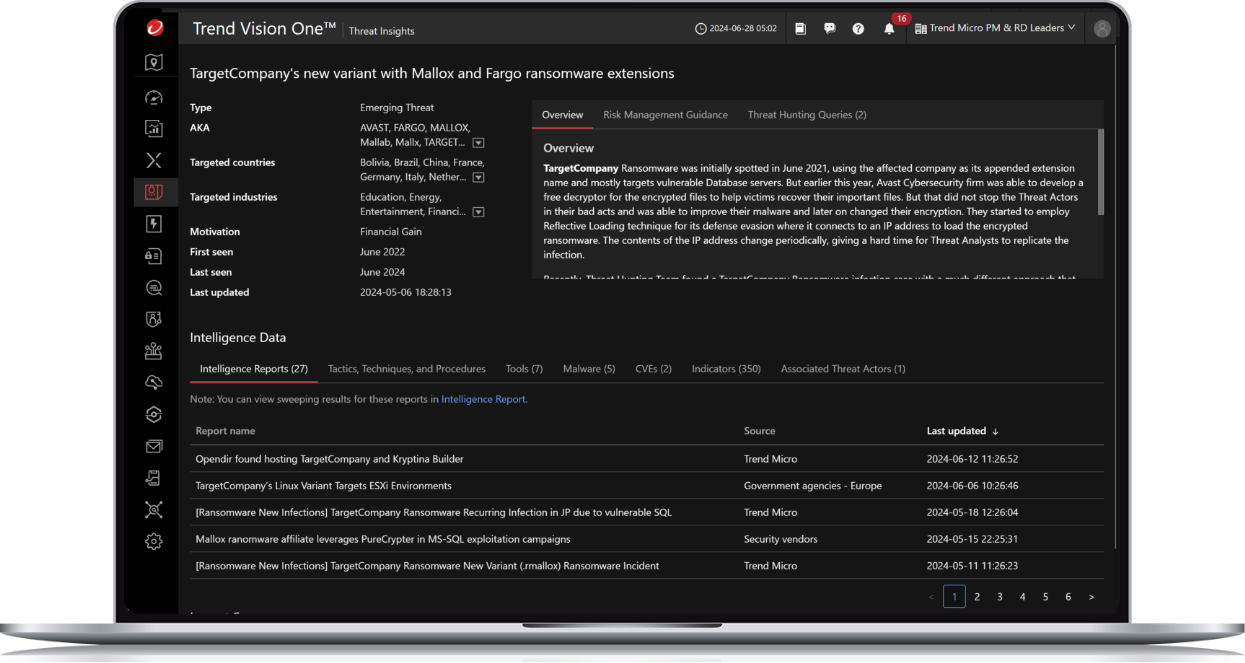Open the cloud security sidebar icon

pos(154,382)
